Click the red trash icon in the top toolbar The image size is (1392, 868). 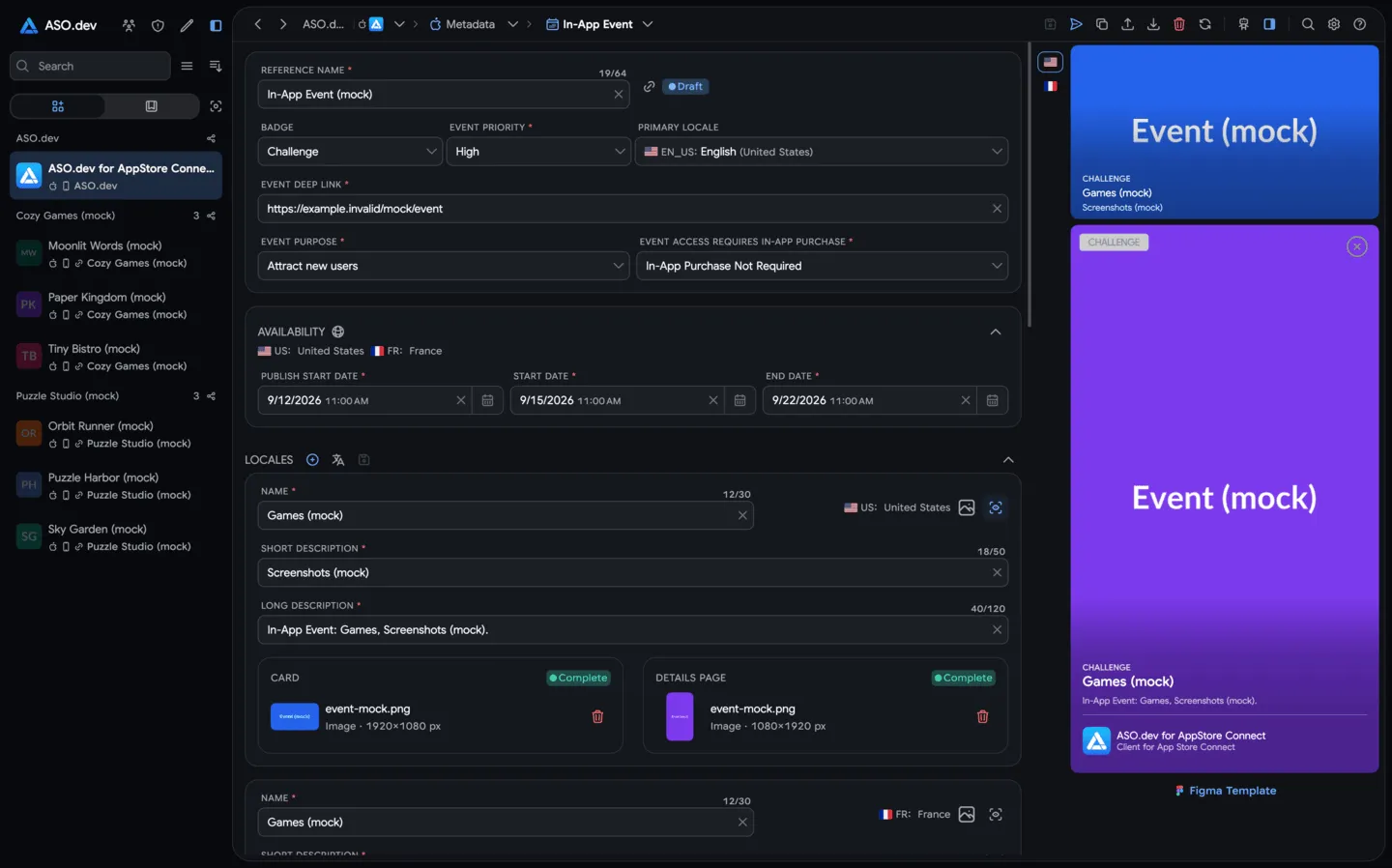tap(1179, 24)
